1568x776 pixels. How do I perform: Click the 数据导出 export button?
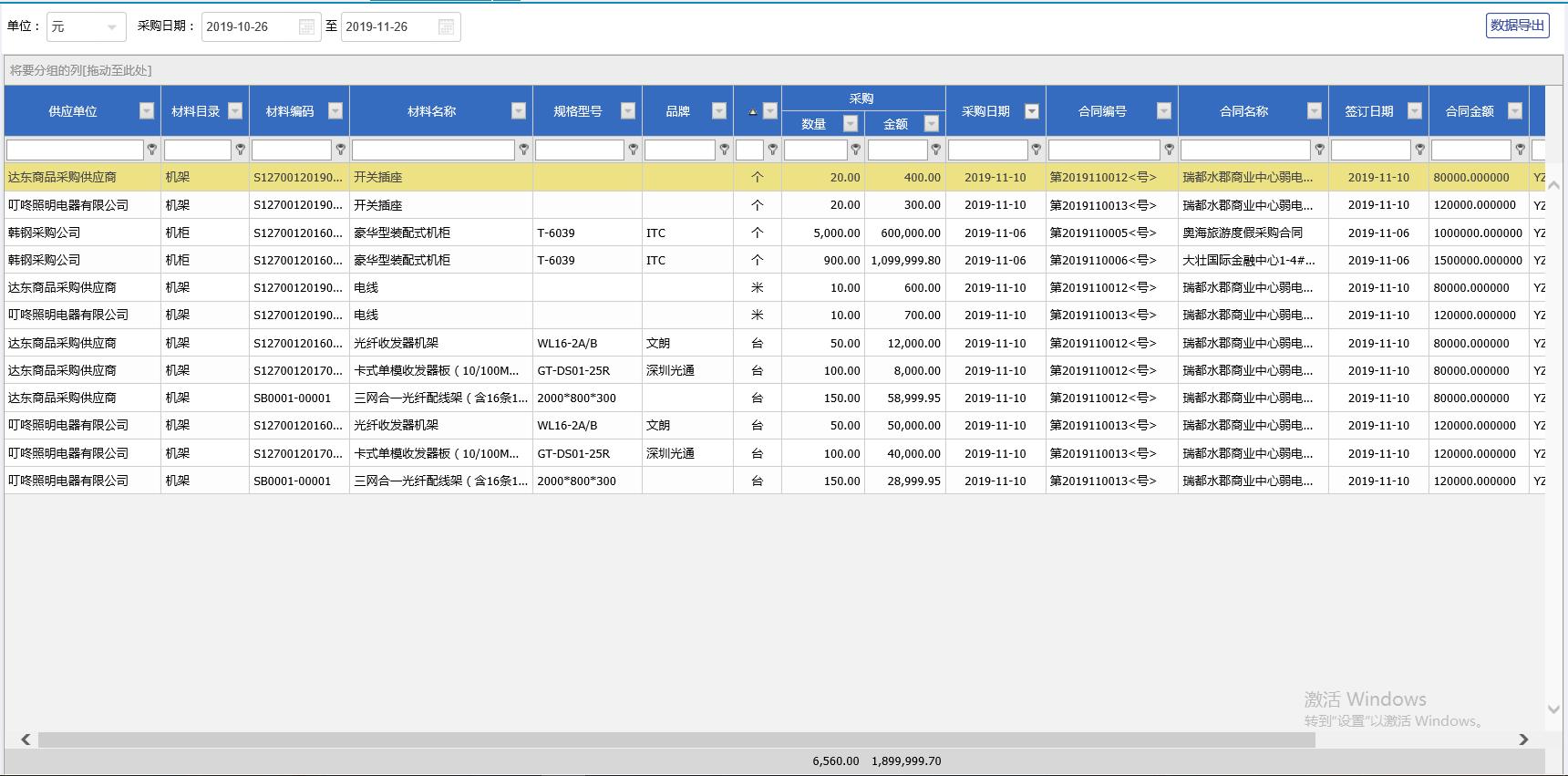[1517, 26]
